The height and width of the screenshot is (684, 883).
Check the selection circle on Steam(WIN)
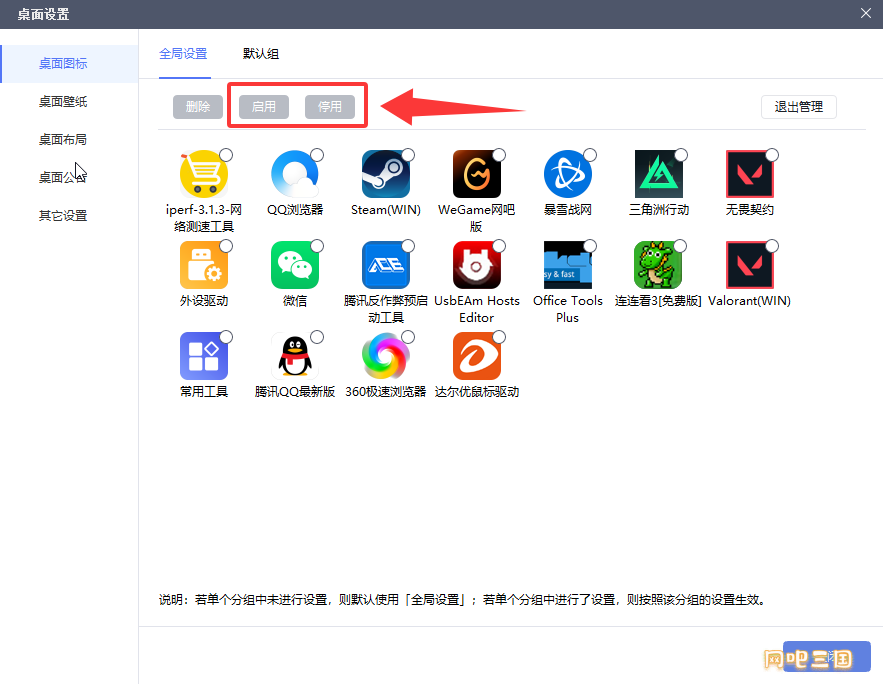tap(408, 155)
